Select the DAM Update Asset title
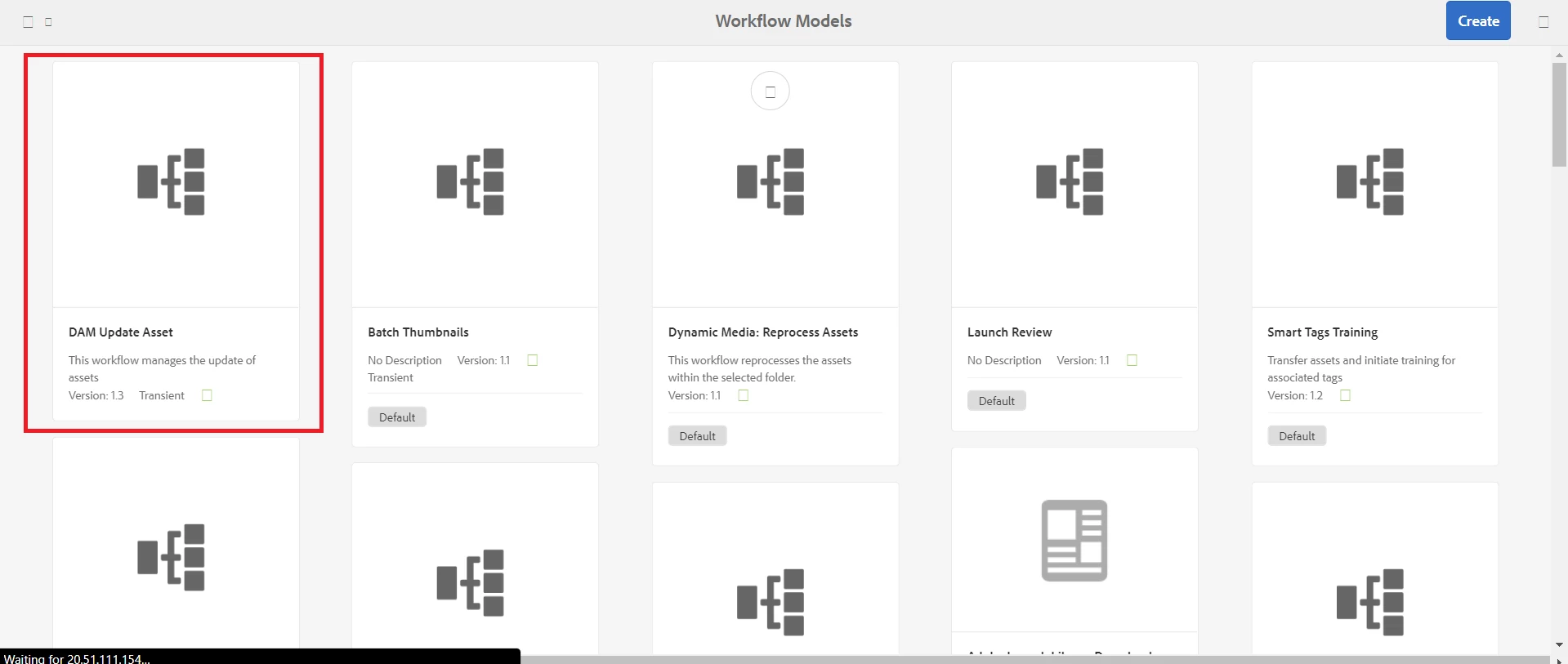Viewport: 1568px width, 664px height. pos(121,332)
